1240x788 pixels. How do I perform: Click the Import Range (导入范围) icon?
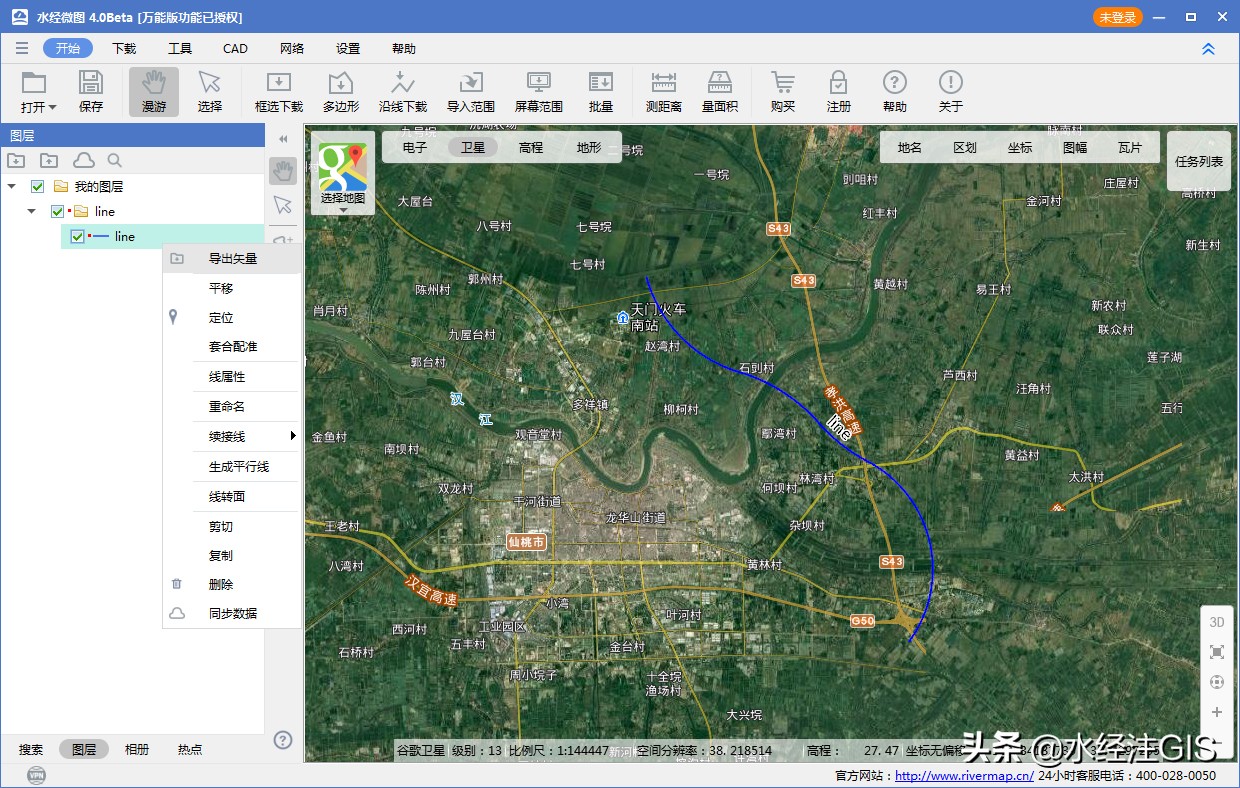point(471,83)
